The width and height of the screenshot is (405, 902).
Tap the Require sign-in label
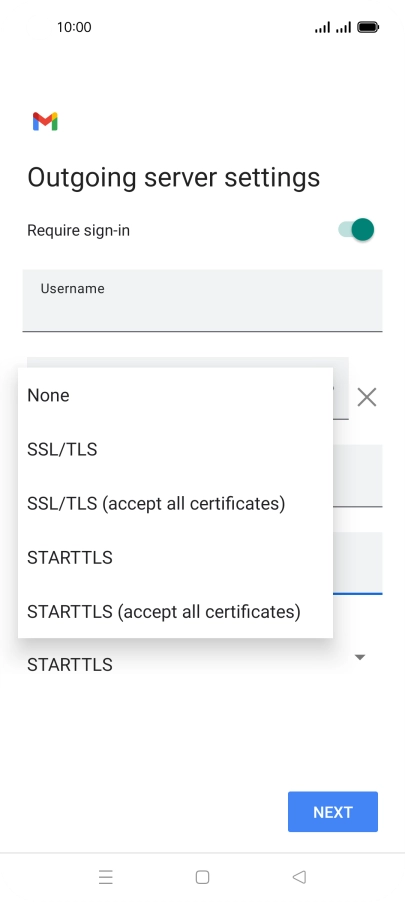click(78, 230)
